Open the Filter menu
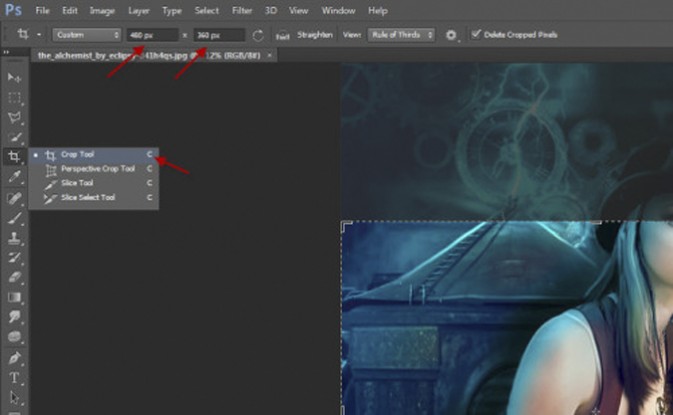Viewport: 673px width, 415px height. coord(242,10)
